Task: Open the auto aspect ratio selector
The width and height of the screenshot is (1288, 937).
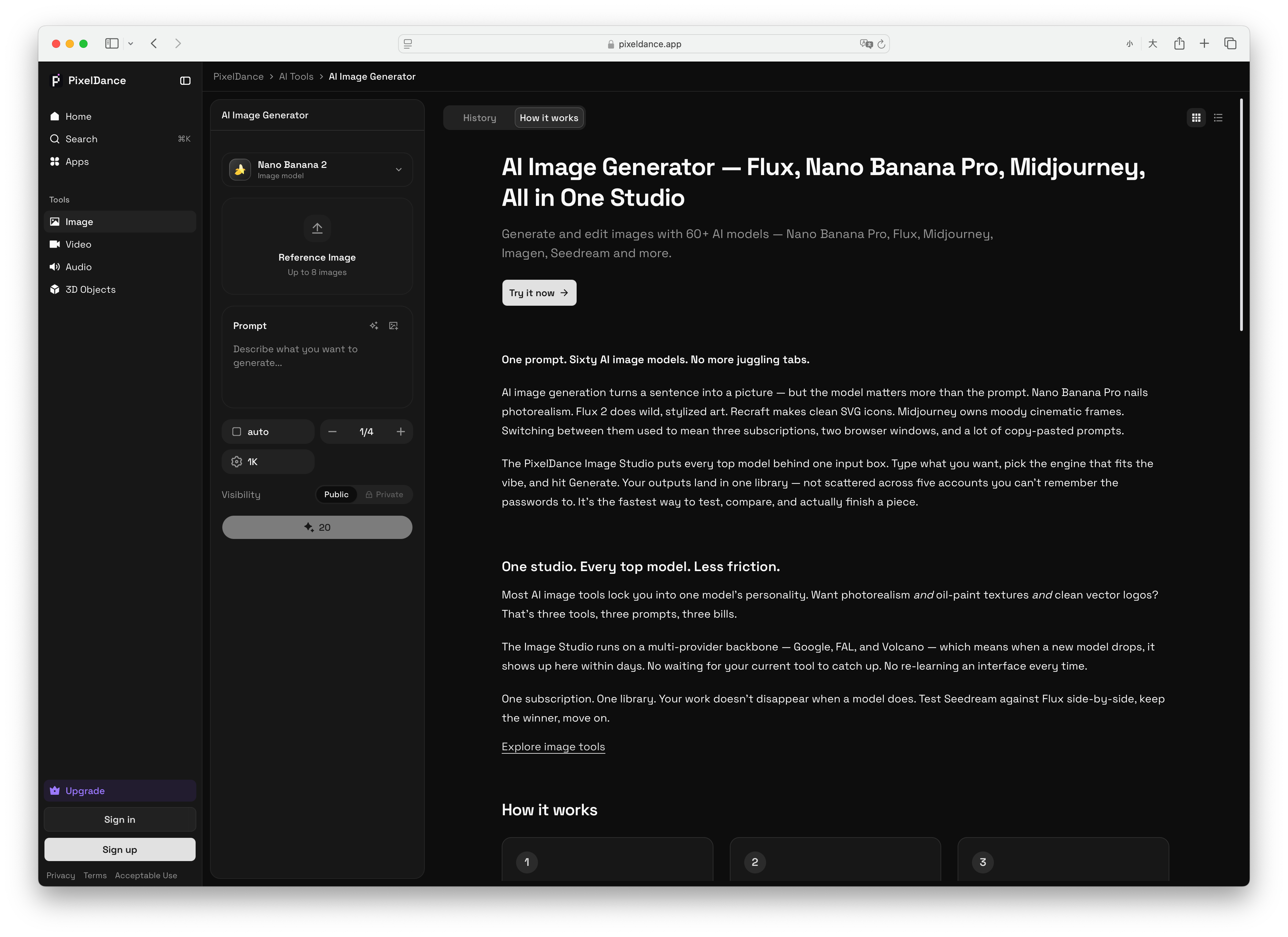Action: [x=268, y=432]
